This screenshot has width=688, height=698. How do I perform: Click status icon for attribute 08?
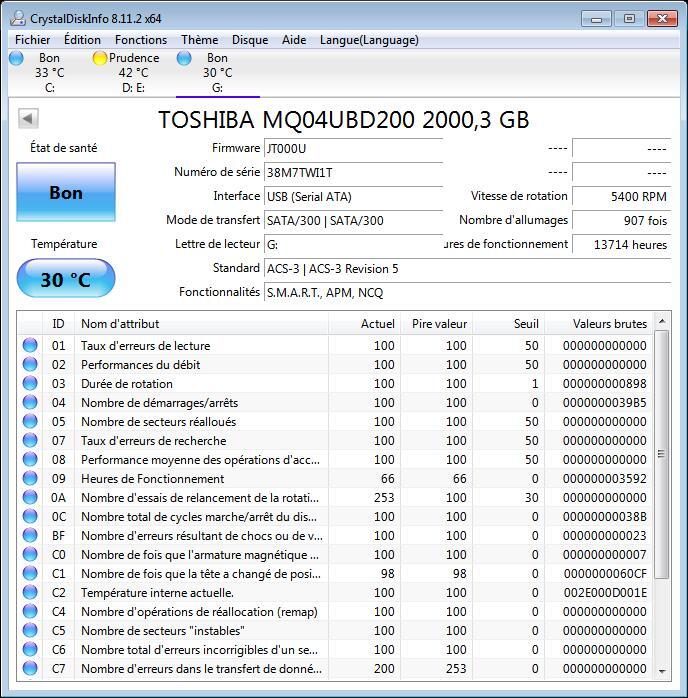coord(30,459)
